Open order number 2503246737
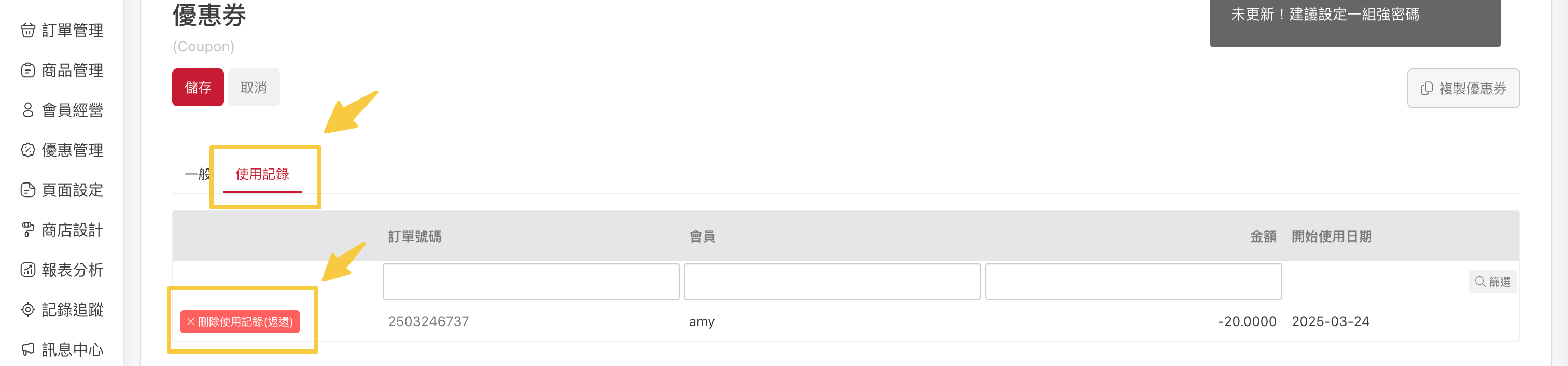 [x=428, y=321]
